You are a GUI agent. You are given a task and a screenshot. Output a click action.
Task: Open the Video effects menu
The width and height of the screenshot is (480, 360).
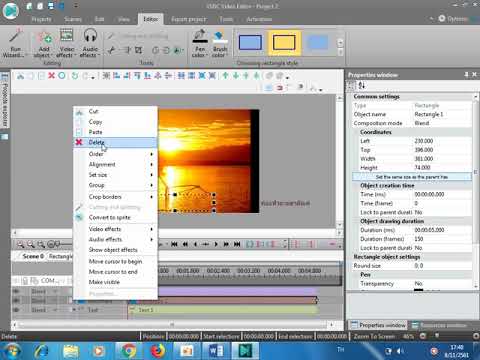point(66,43)
